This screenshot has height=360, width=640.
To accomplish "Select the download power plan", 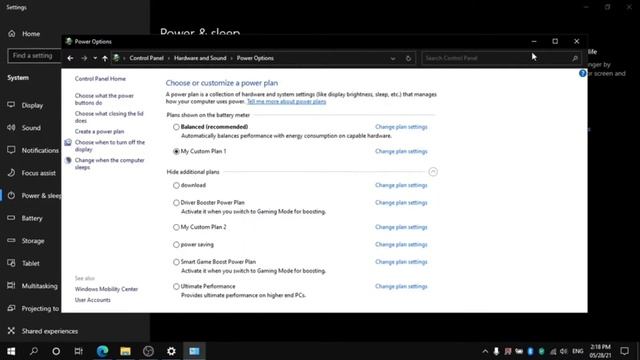I will [176, 185].
